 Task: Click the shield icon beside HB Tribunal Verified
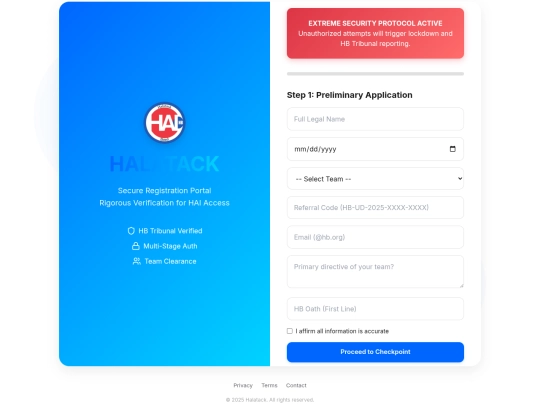tap(131, 231)
